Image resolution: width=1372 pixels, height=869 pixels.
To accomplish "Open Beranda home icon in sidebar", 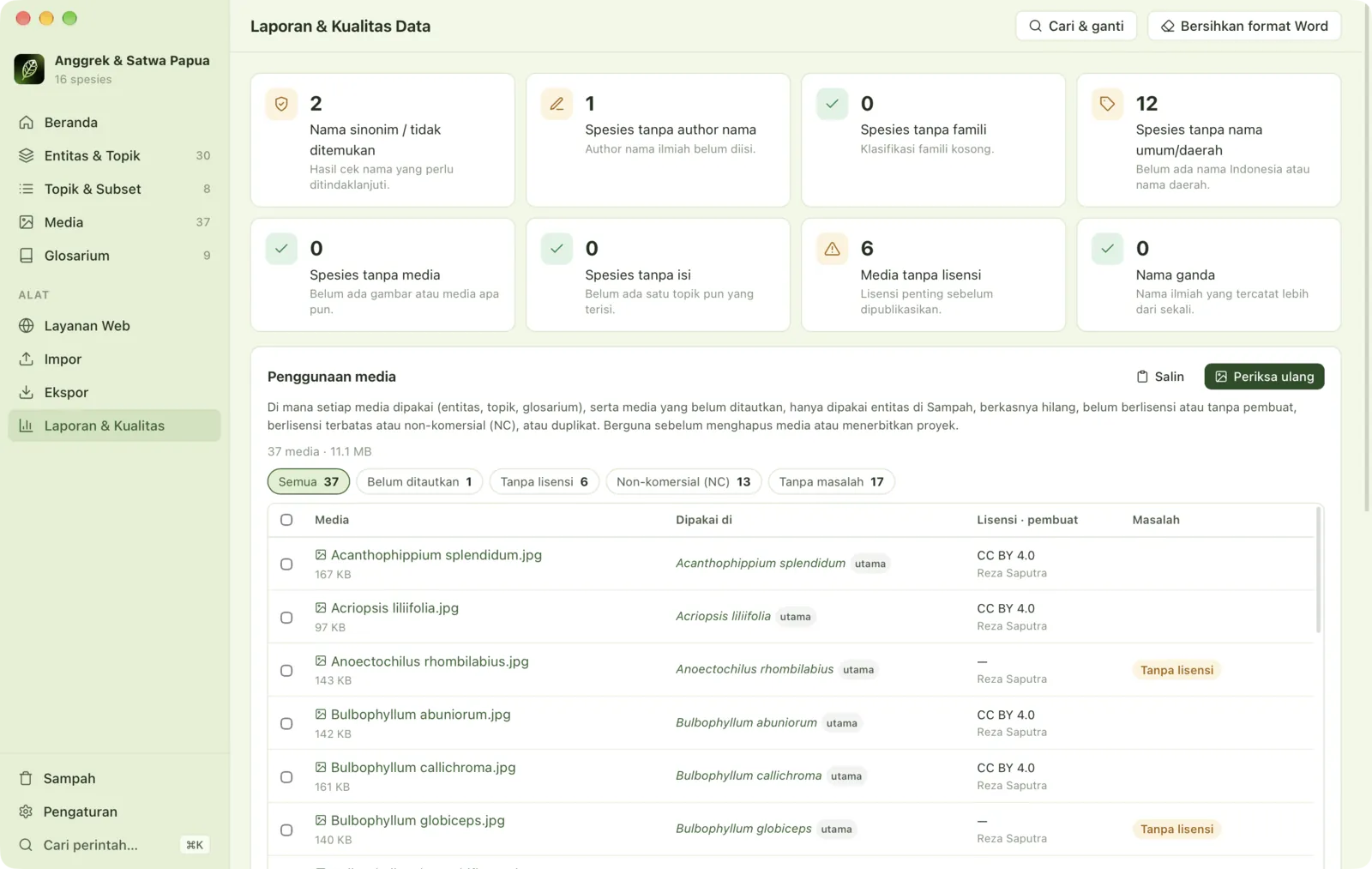I will point(27,123).
